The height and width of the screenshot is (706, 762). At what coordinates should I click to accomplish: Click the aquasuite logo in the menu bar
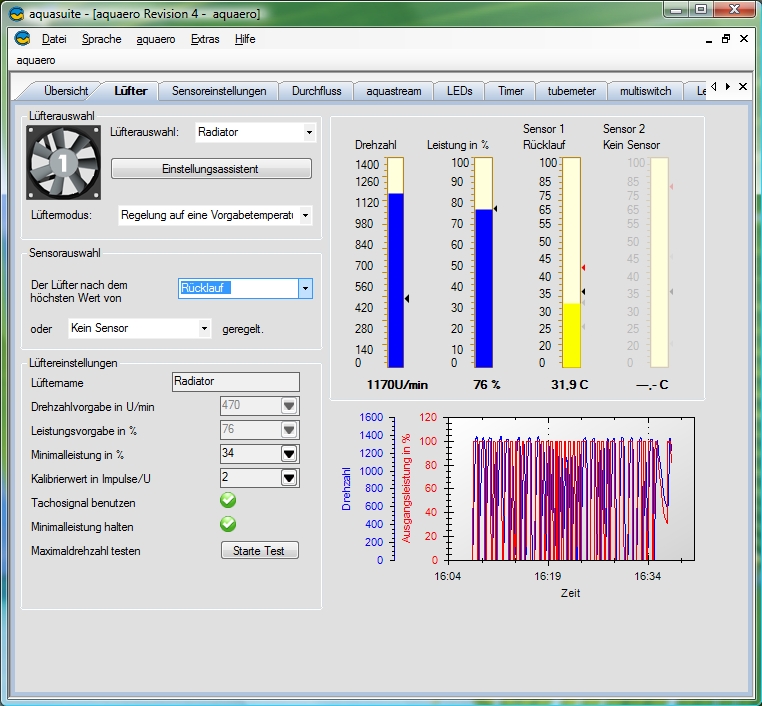point(22,38)
